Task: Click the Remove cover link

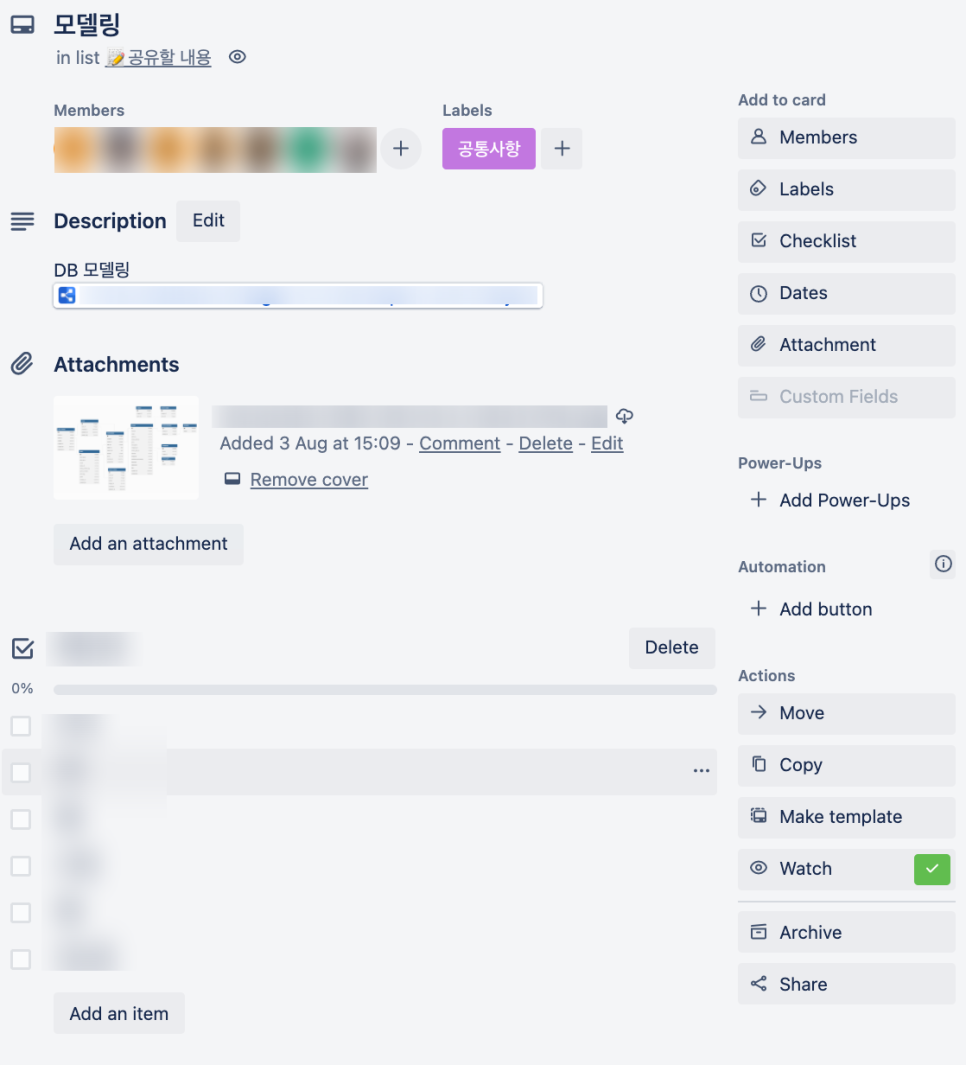Action: (308, 480)
